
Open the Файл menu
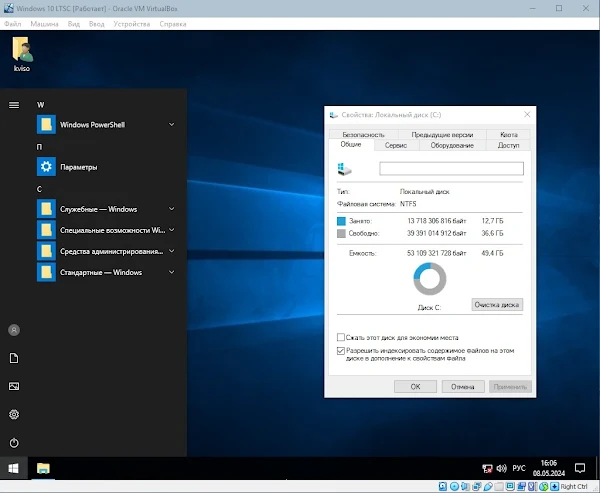[x=13, y=24]
